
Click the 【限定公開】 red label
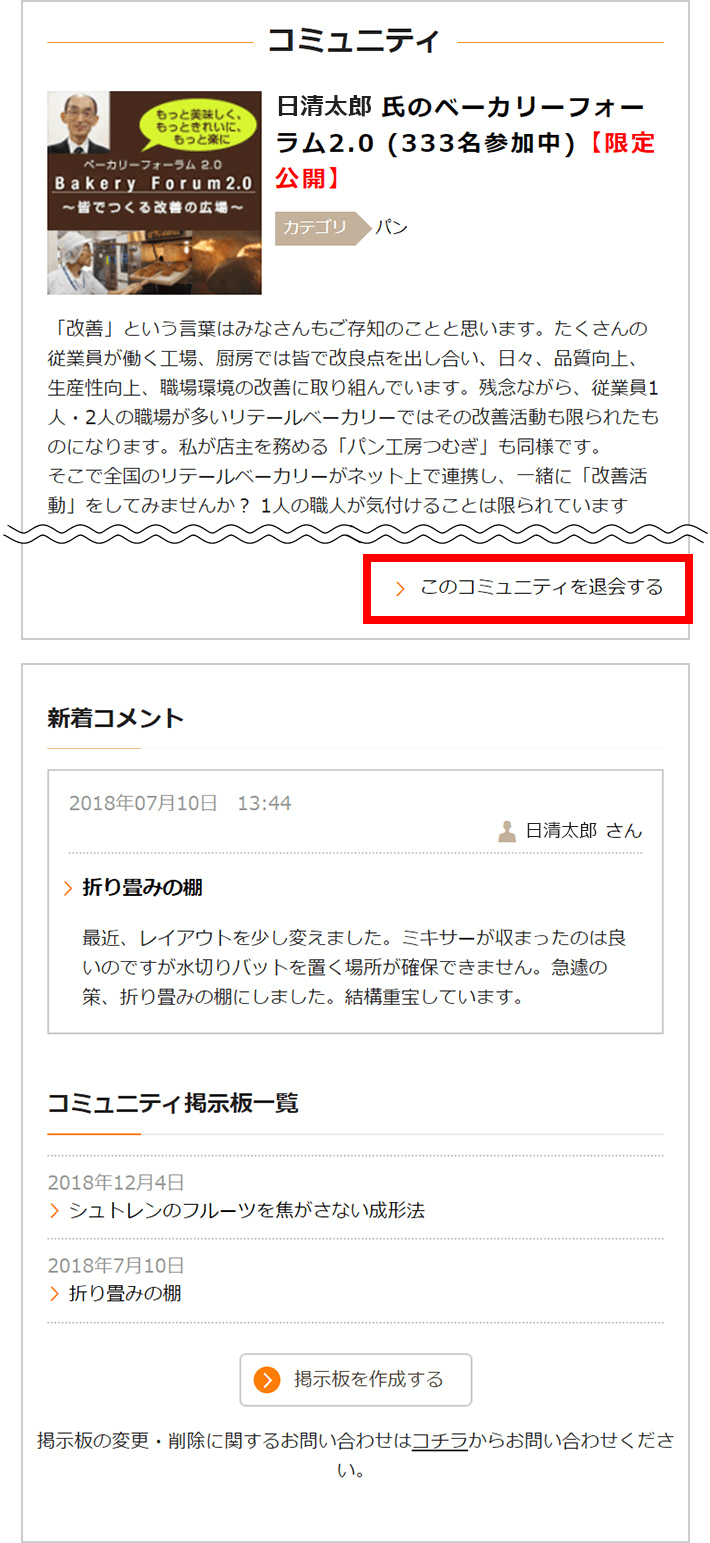point(465,160)
